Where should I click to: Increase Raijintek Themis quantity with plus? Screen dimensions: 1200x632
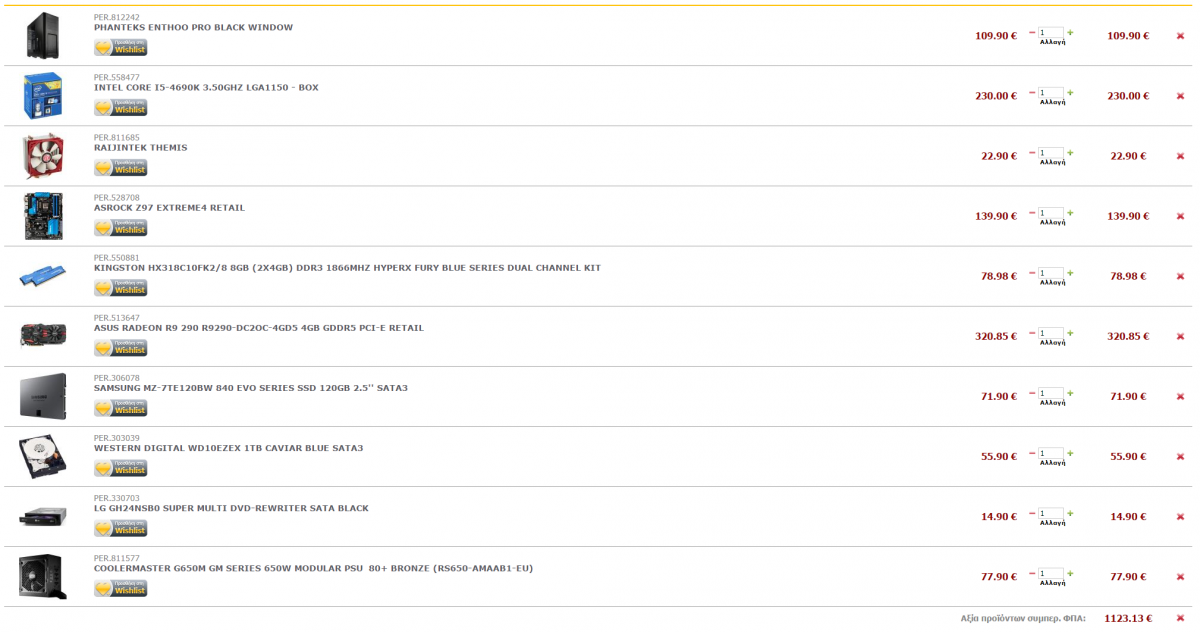(x=1070, y=153)
